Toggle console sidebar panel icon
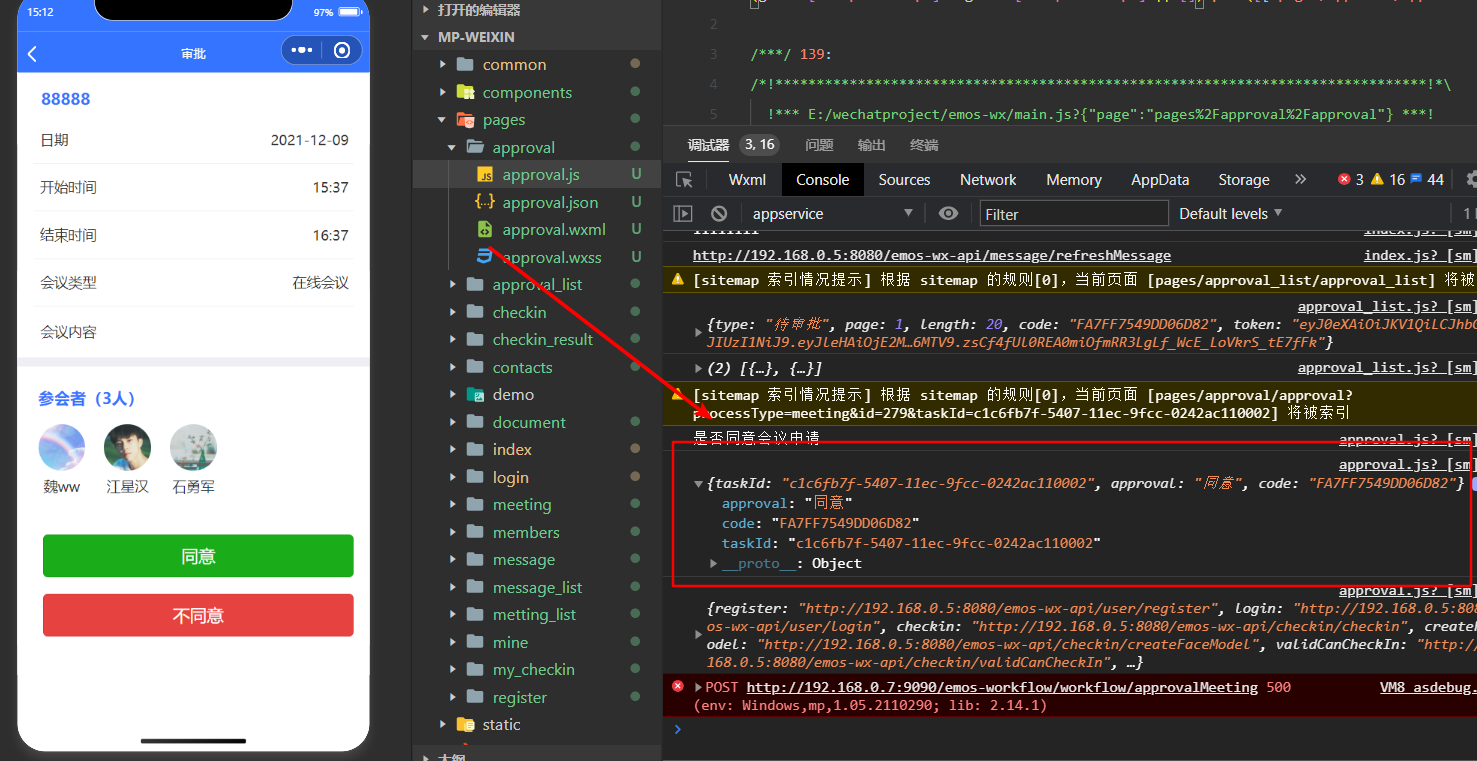 (x=683, y=213)
